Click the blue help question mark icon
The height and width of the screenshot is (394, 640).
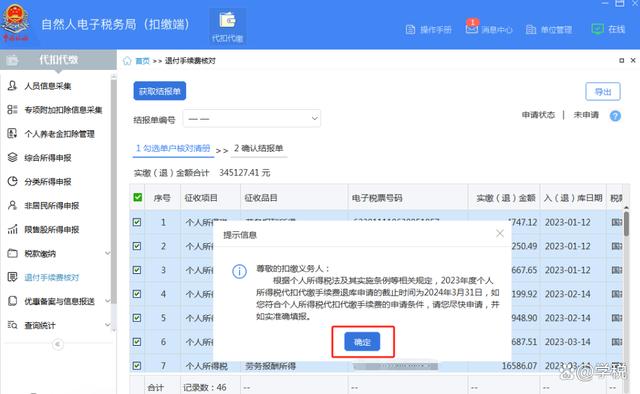coord(615,116)
